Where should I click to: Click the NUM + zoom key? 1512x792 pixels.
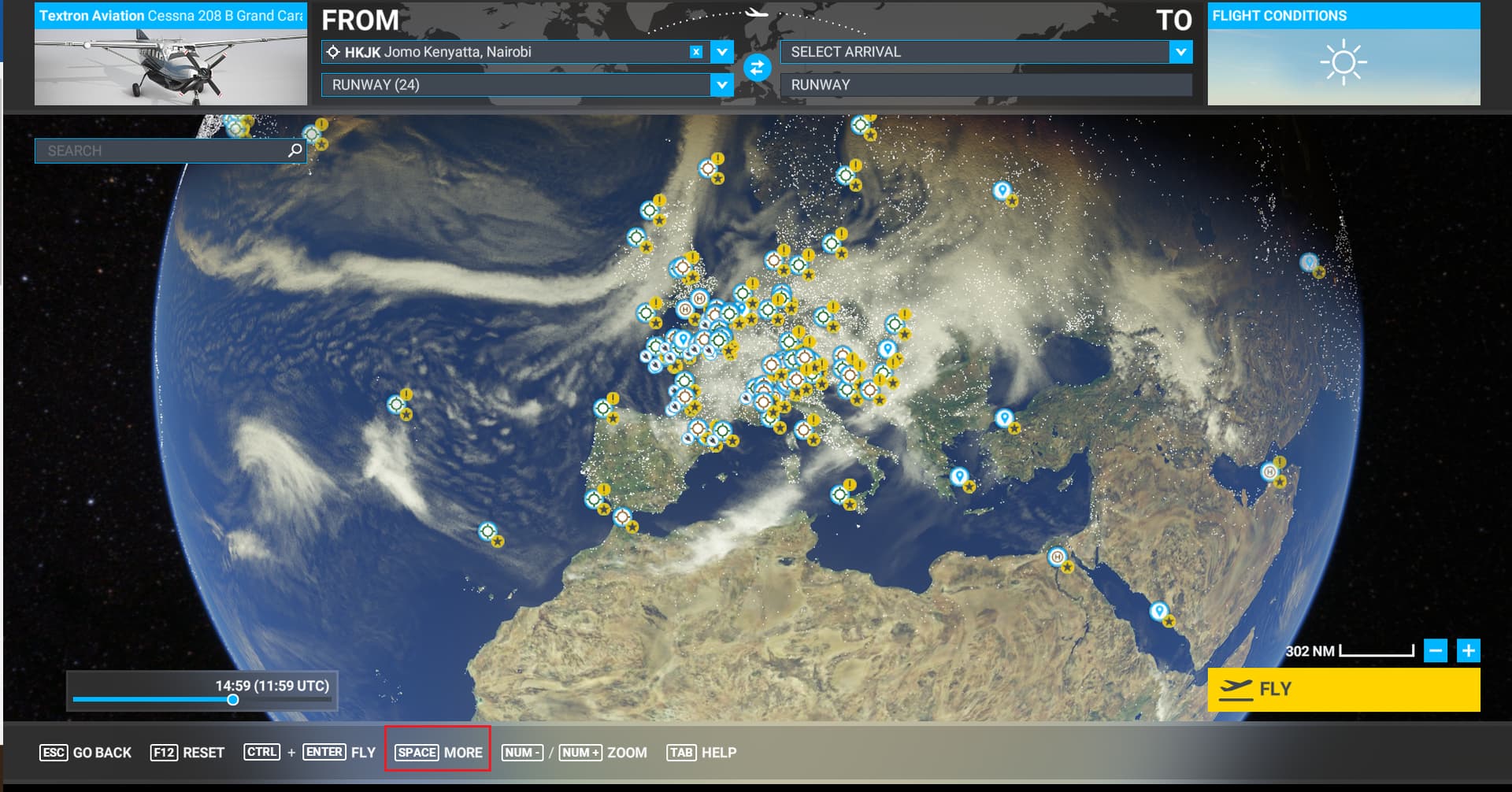580,753
